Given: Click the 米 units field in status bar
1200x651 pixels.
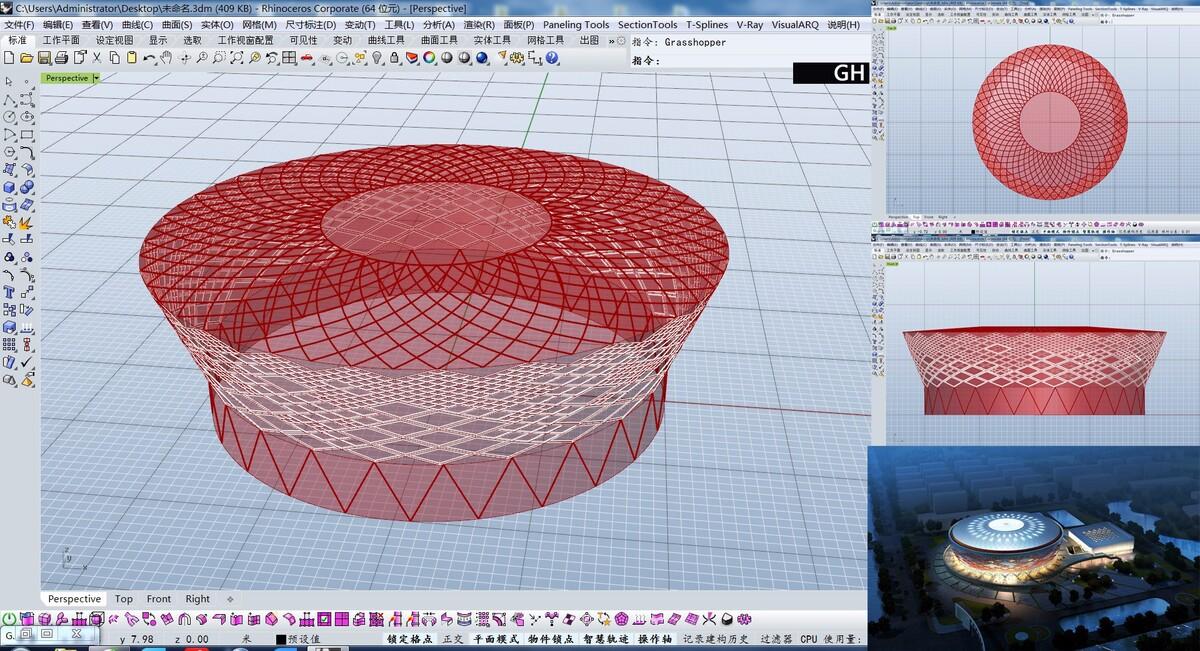Looking at the screenshot, I should (247, 639).
